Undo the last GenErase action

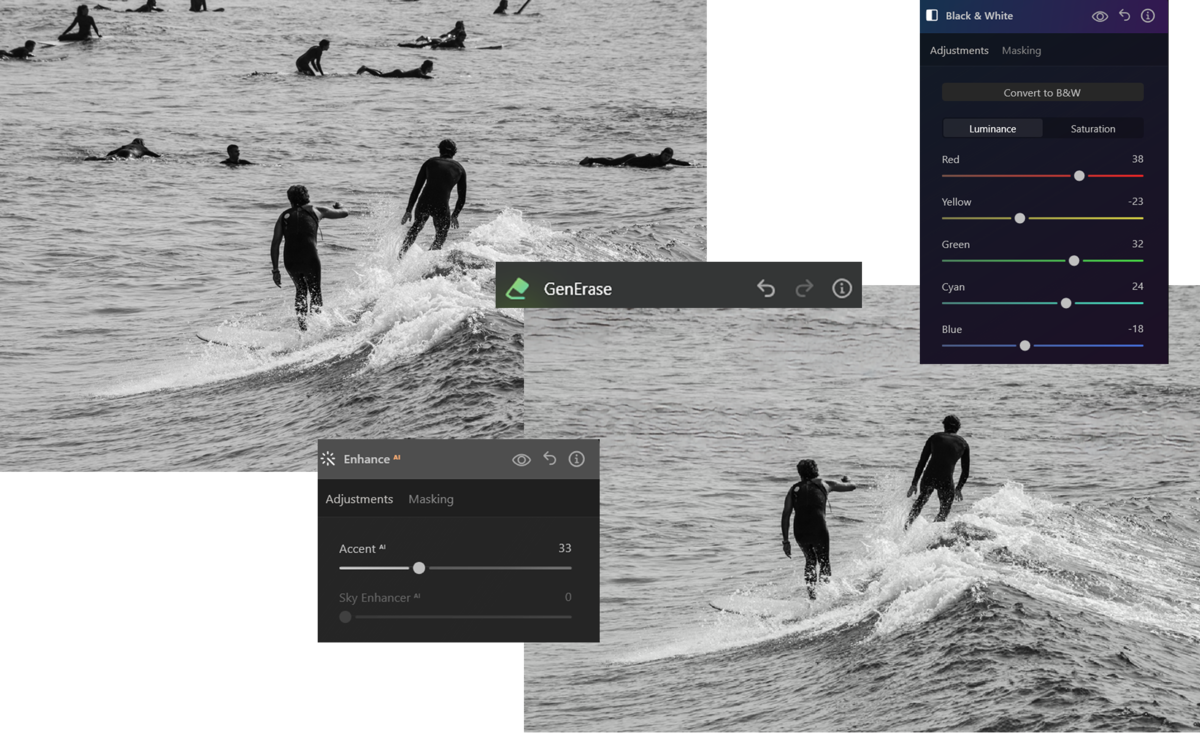click(766, 289)
